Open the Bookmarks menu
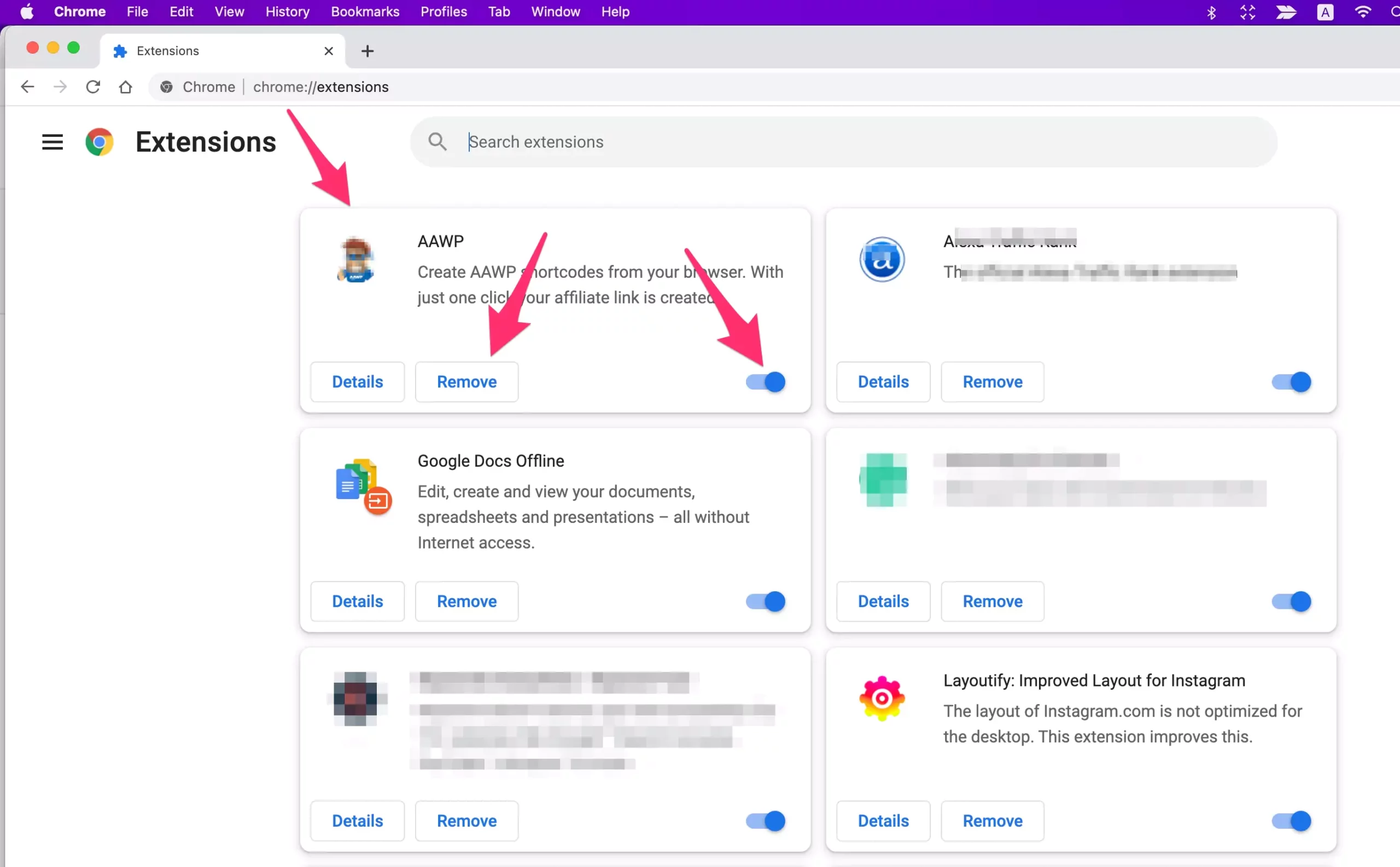The height and width of the screenshot is (867, 1400). click(365, 12)
